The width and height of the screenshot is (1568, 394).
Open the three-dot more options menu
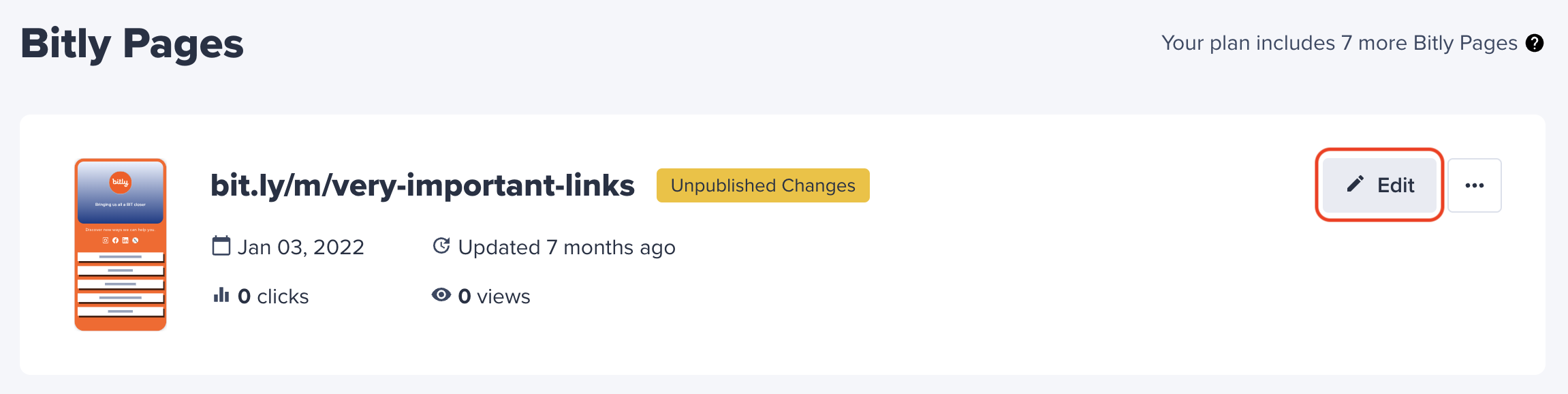1474,185
